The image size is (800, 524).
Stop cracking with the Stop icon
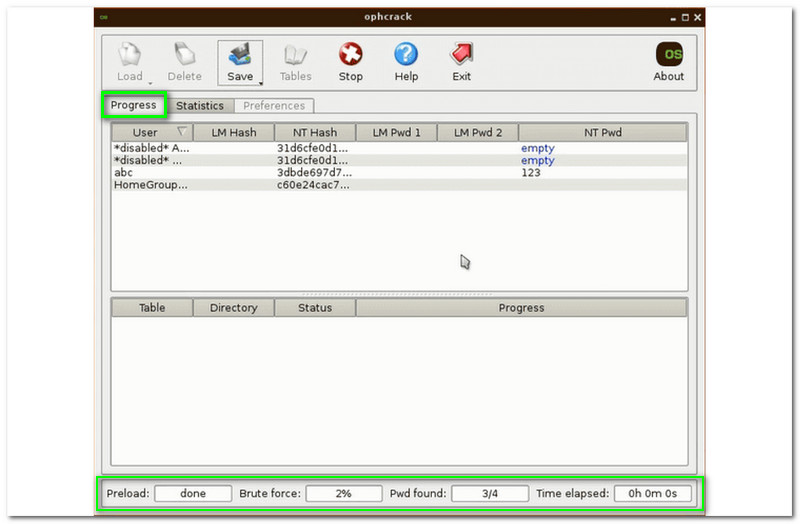click(351, 54)
